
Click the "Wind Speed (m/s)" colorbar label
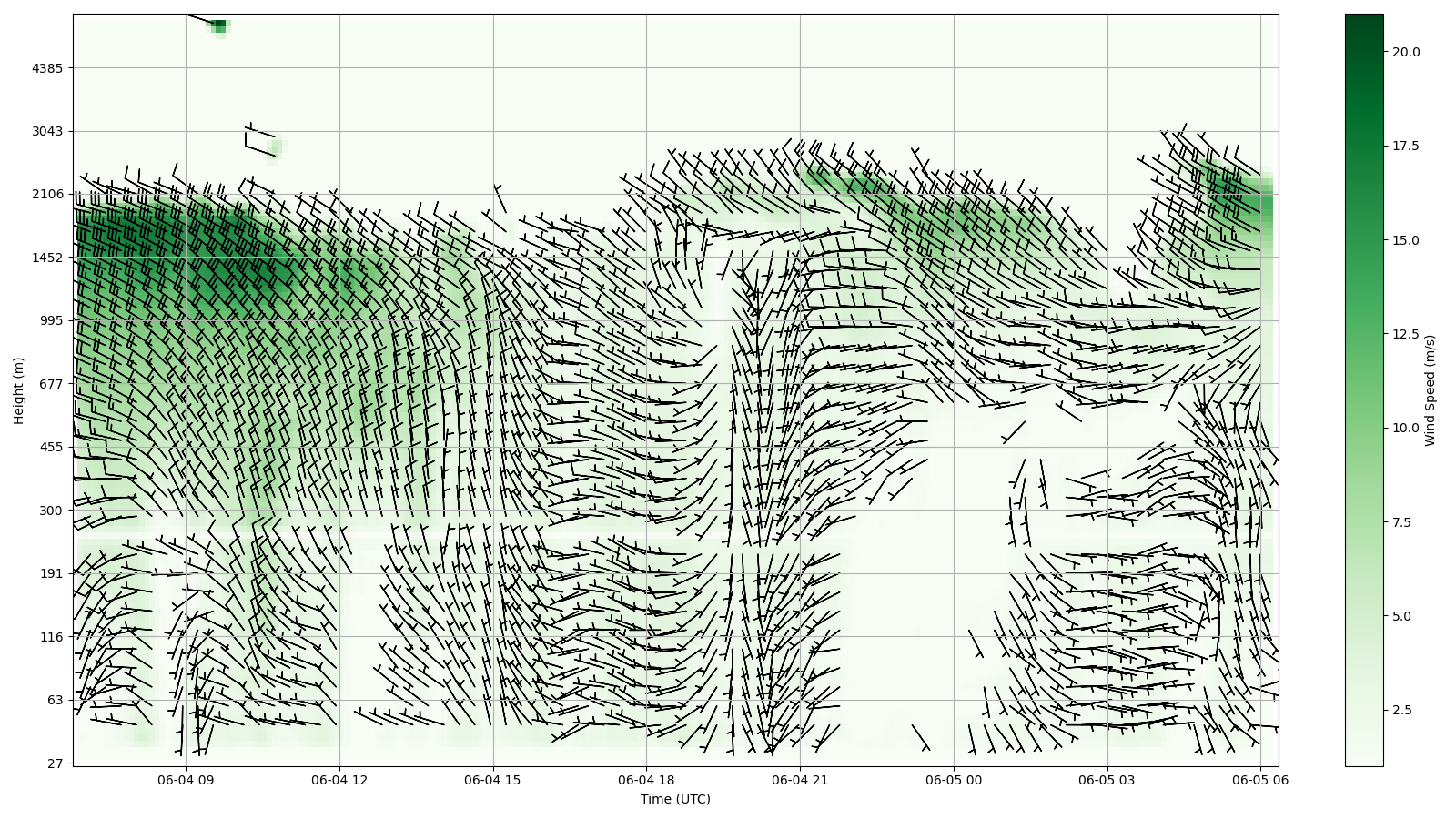1430,390
